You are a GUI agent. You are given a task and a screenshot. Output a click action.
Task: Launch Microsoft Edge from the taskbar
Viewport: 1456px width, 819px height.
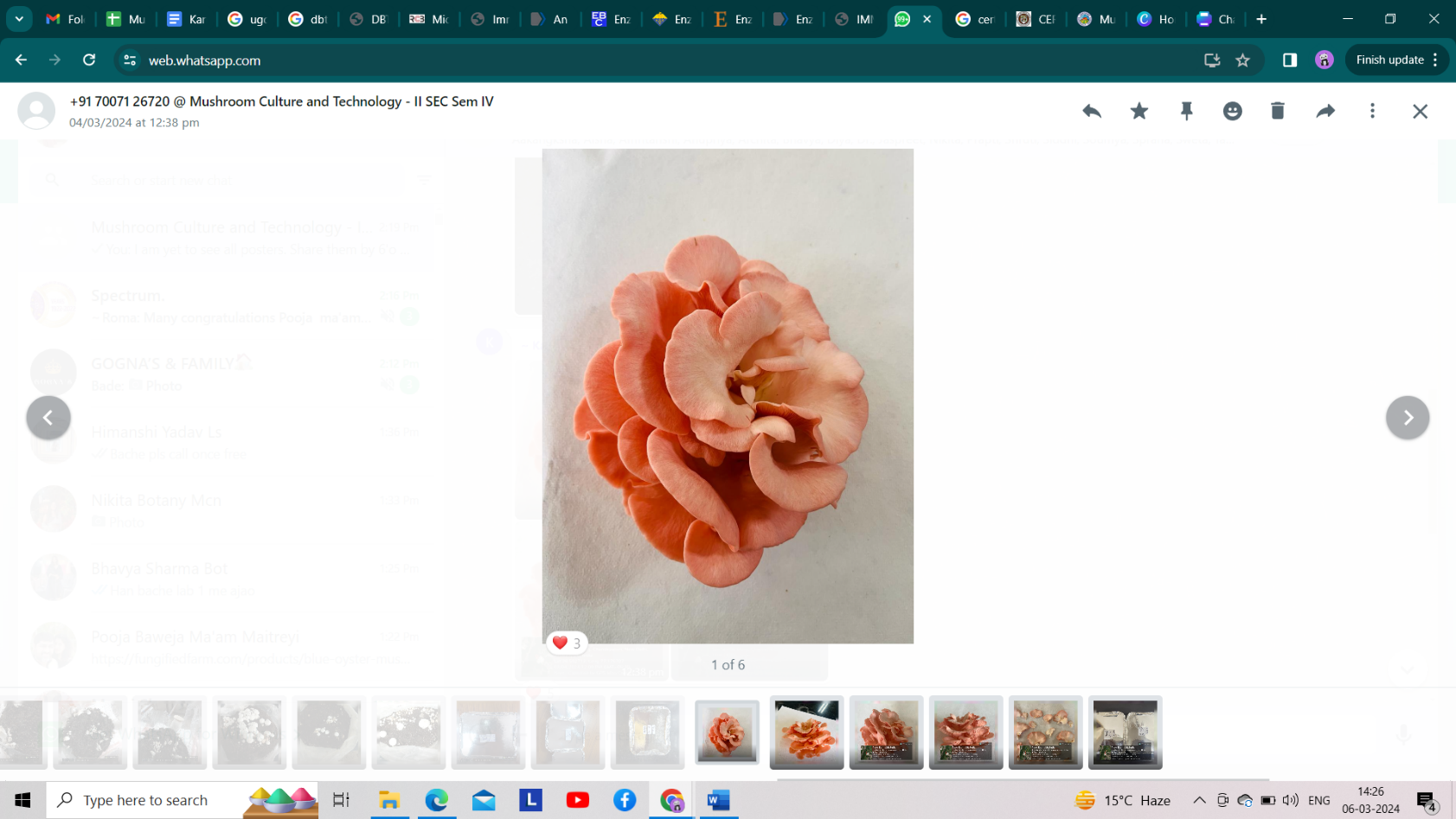point(437,800)
